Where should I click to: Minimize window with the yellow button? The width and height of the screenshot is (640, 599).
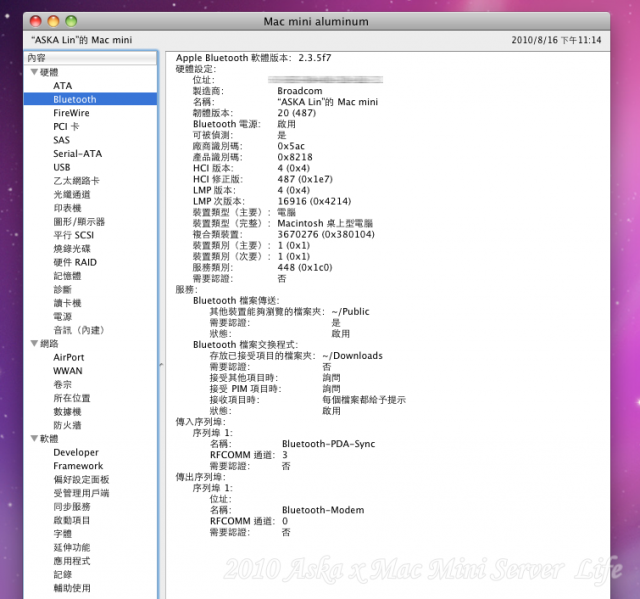coord(53,21)
